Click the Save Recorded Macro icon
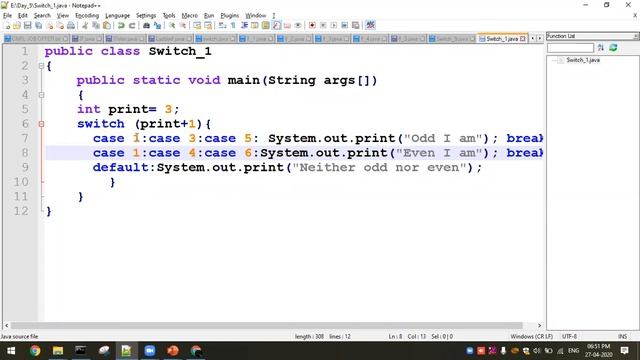 click(356, 25)
